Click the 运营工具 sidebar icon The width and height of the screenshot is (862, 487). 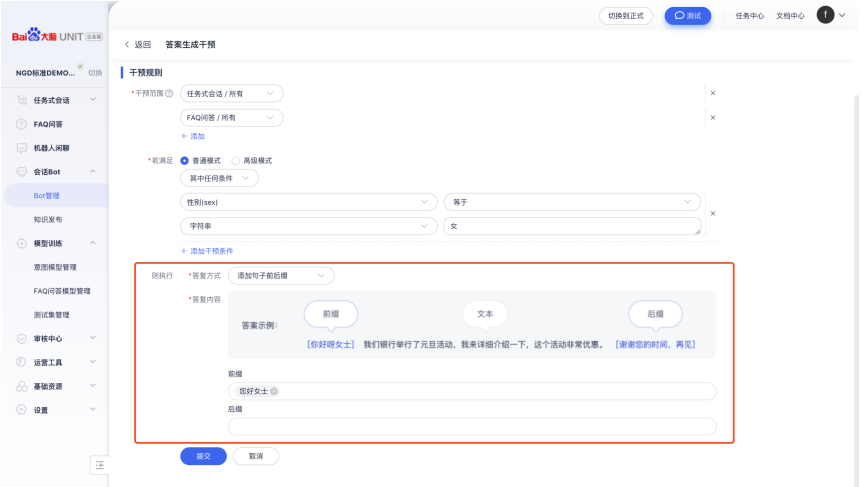pyautogui.click(x=21, y=362)
